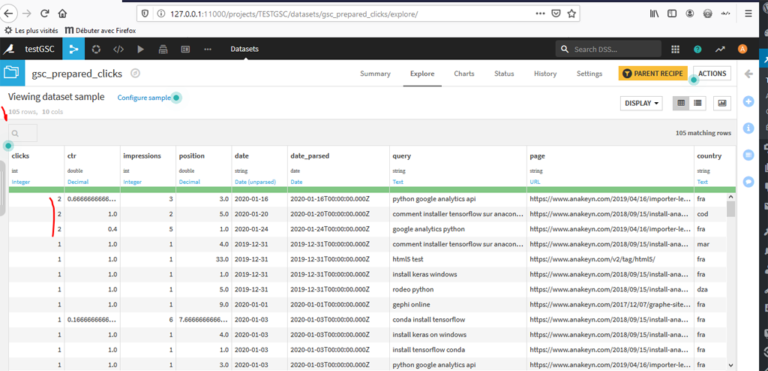768x371 pixels.
Task: Switch to columns list view toggle
Action: click(697, 103)
